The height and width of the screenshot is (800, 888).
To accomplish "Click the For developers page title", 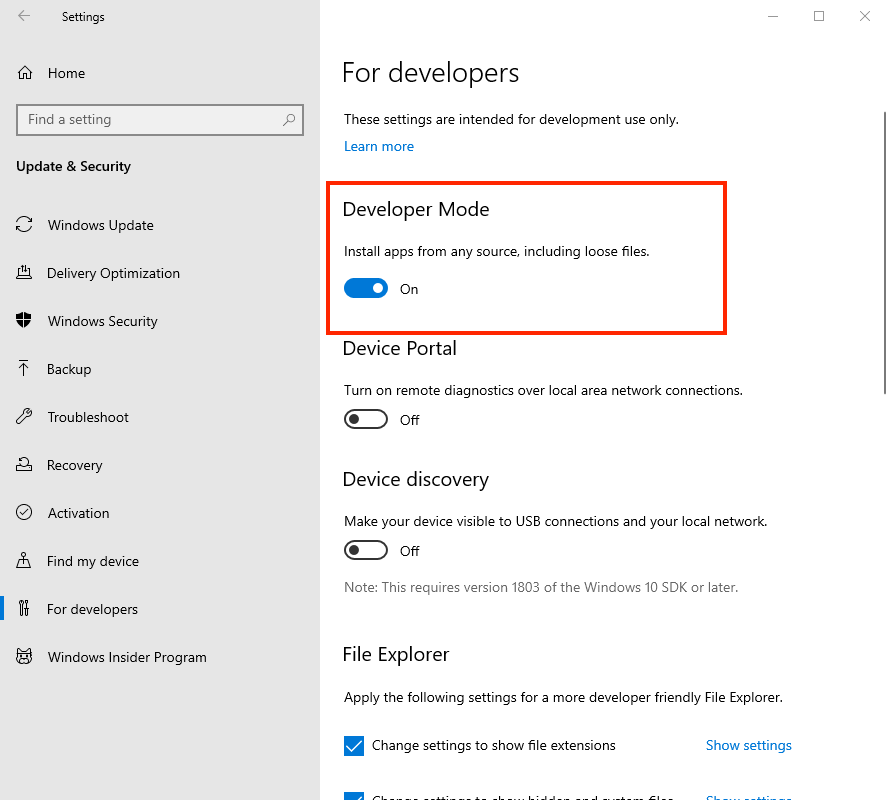I will tap(430, 73).
